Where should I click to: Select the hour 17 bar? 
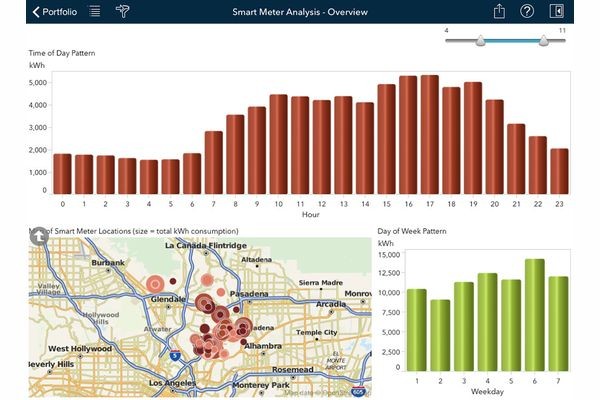(429, 135)
